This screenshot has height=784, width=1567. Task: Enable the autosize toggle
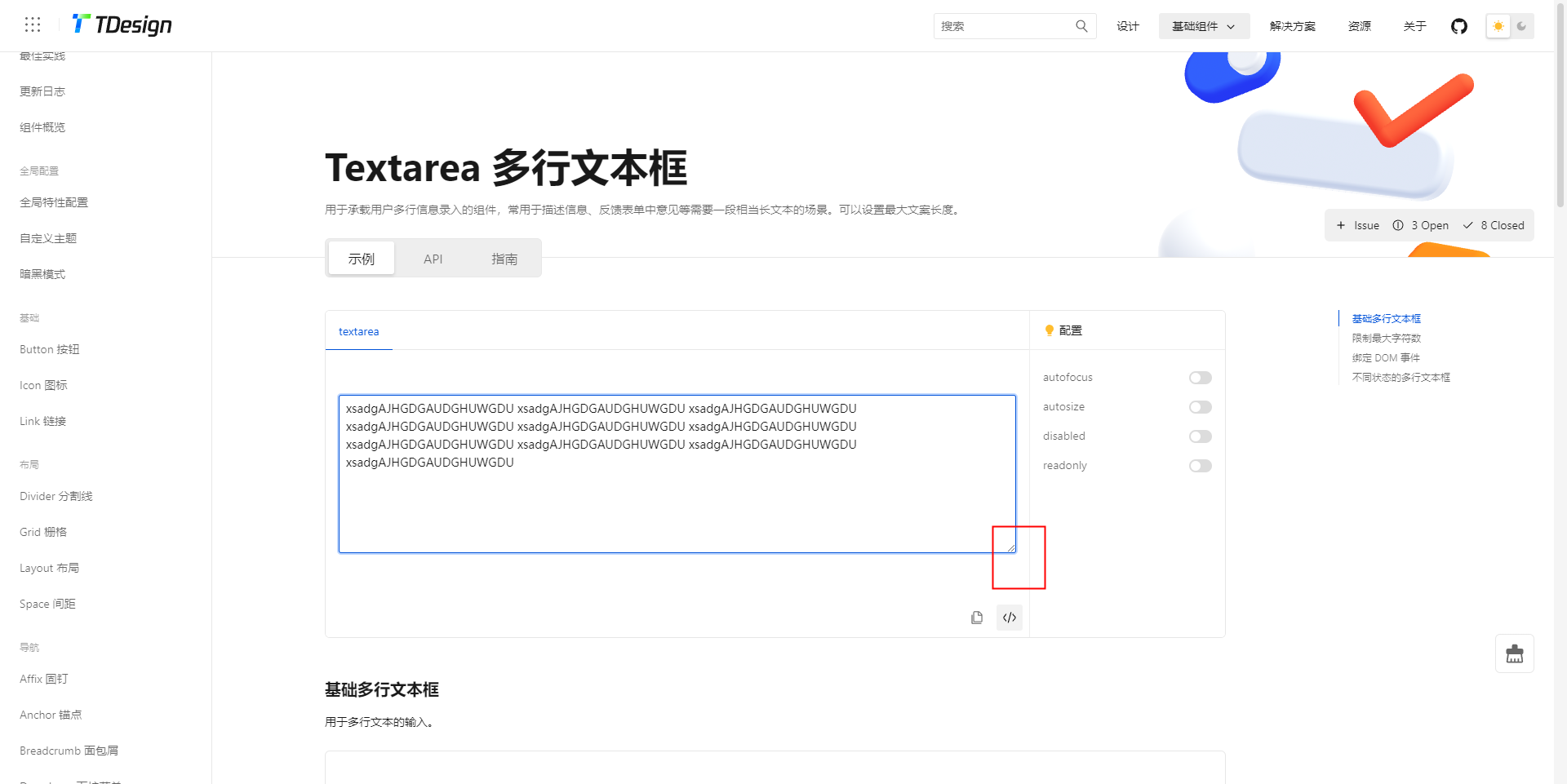[1200, 406]
